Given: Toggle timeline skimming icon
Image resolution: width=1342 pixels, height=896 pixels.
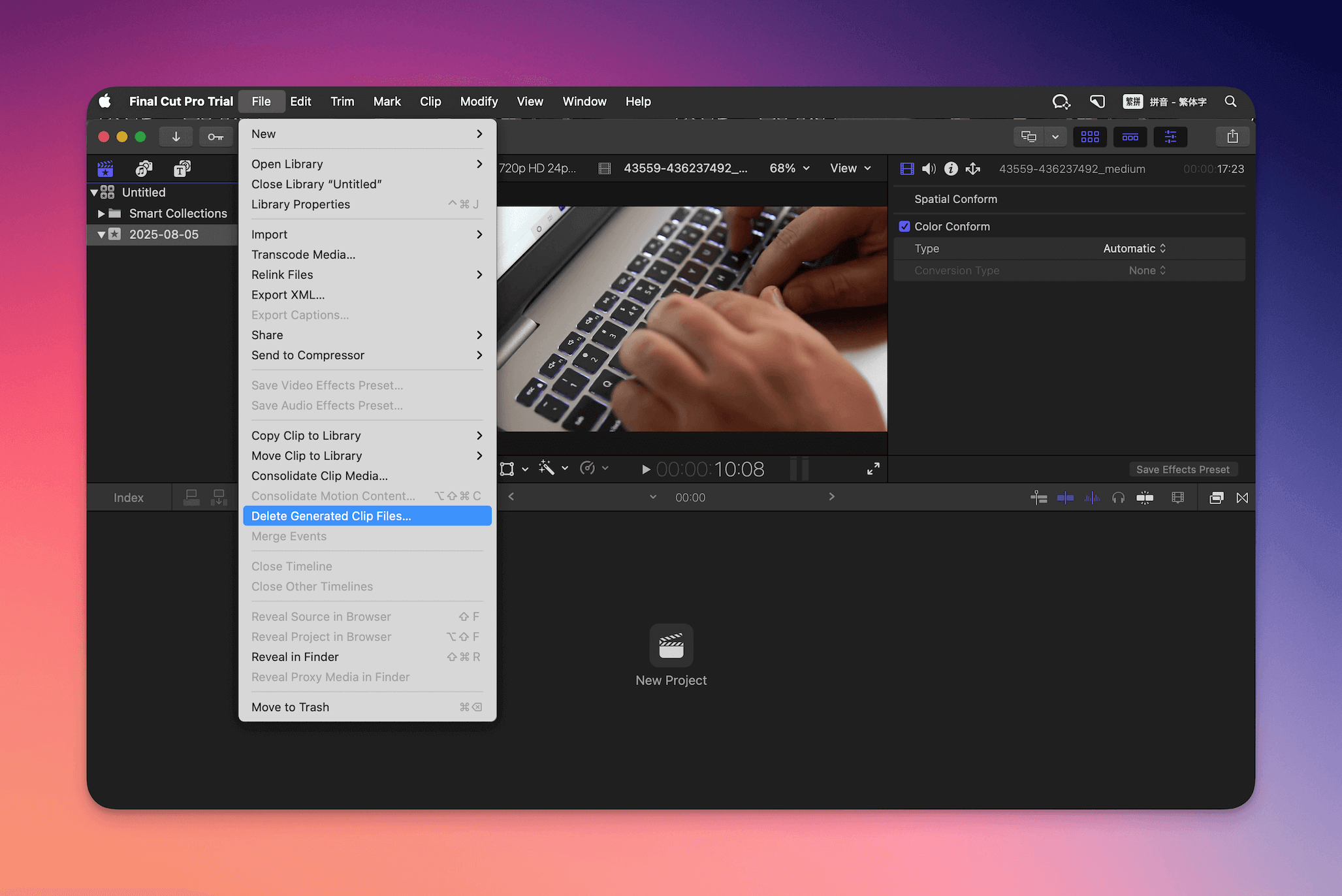Looking at the screenshot, I should tap(1065, 498).
